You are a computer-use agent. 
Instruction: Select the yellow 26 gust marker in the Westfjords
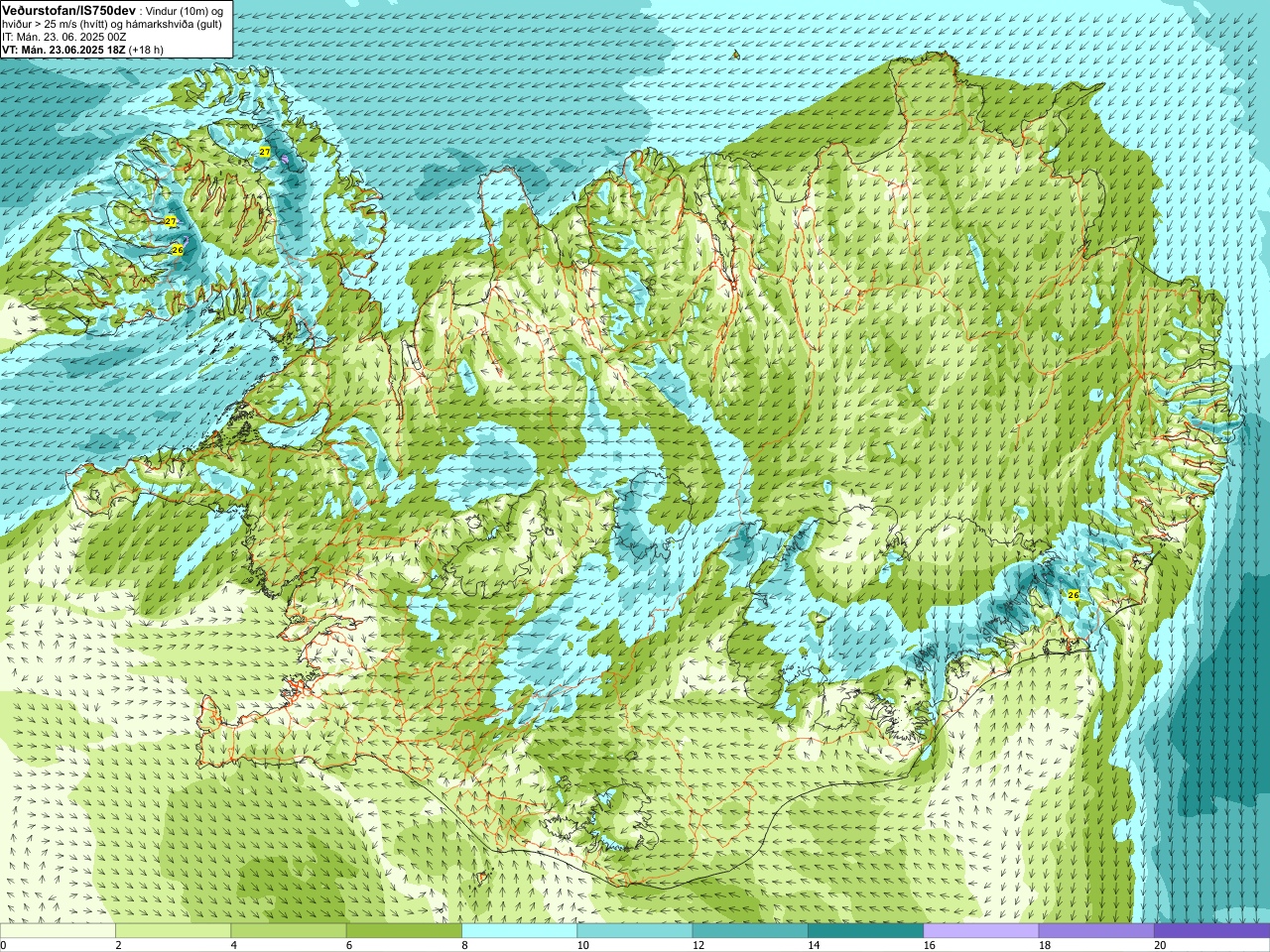(178, 250)
